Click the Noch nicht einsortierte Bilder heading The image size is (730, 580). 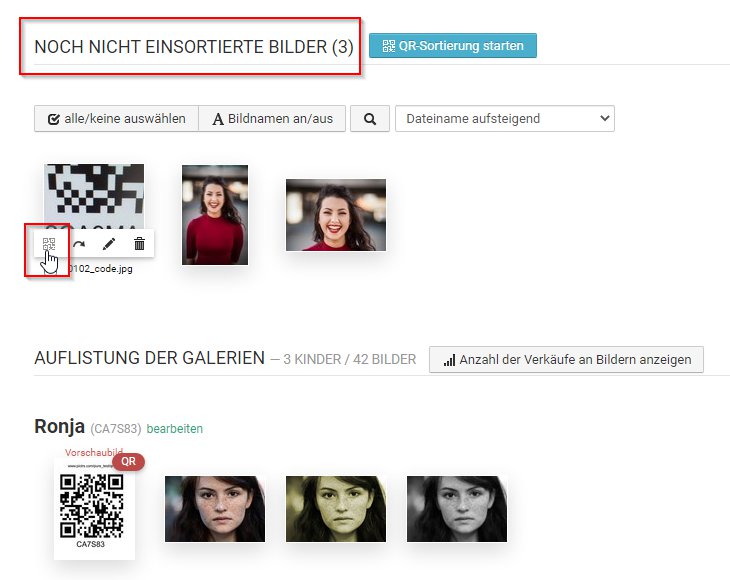tap(193, 47)
